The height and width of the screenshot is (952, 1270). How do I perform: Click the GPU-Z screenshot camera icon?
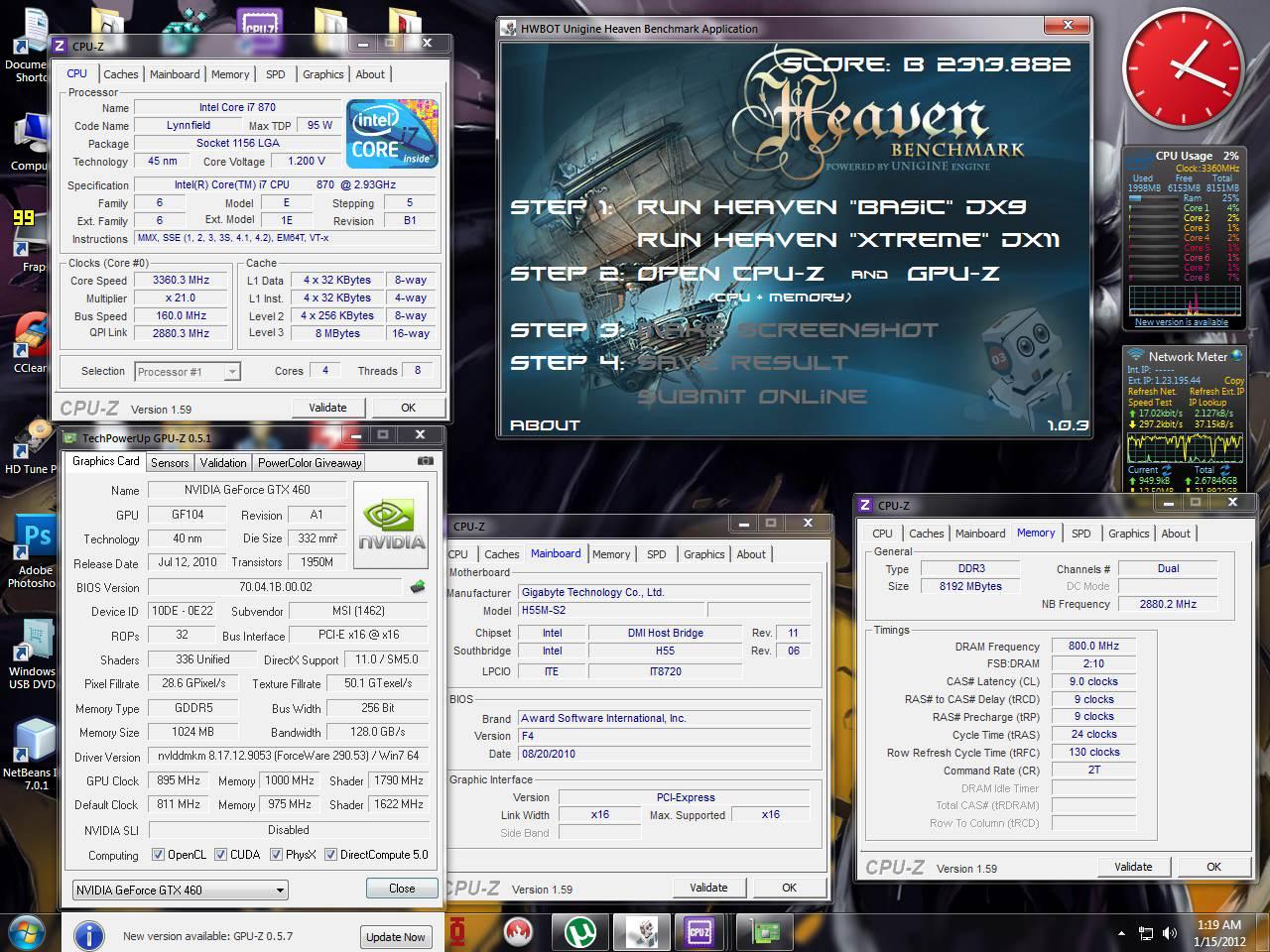point(425,461)
